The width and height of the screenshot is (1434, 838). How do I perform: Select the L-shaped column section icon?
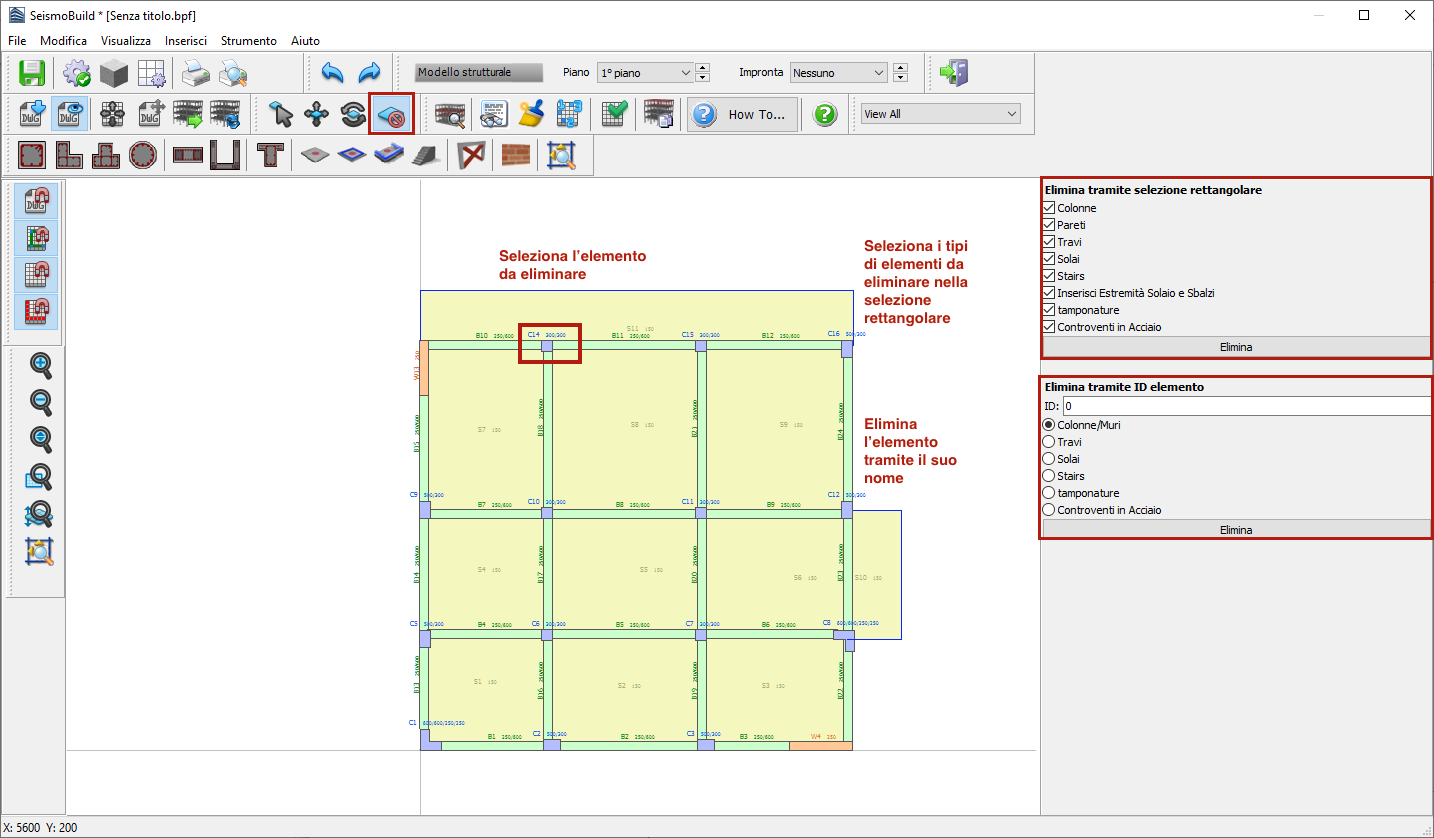coord(69,155)
